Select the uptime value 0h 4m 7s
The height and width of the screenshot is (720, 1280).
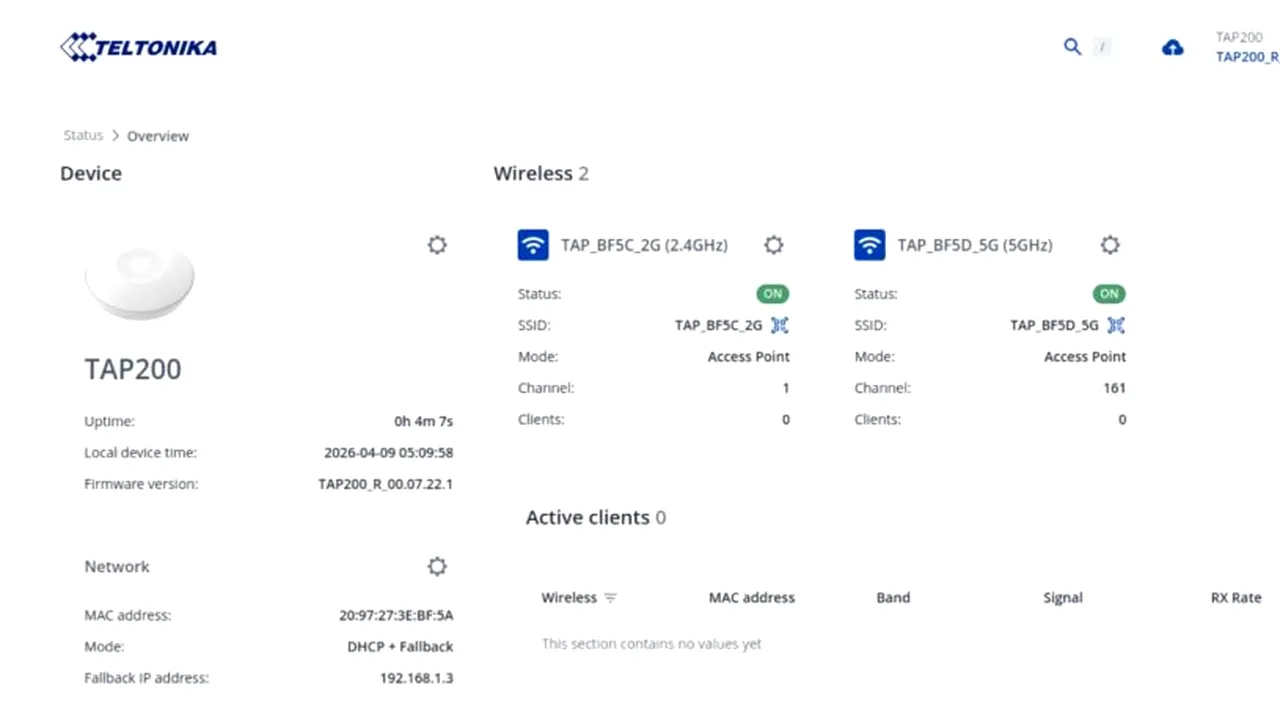click(424, 421)
